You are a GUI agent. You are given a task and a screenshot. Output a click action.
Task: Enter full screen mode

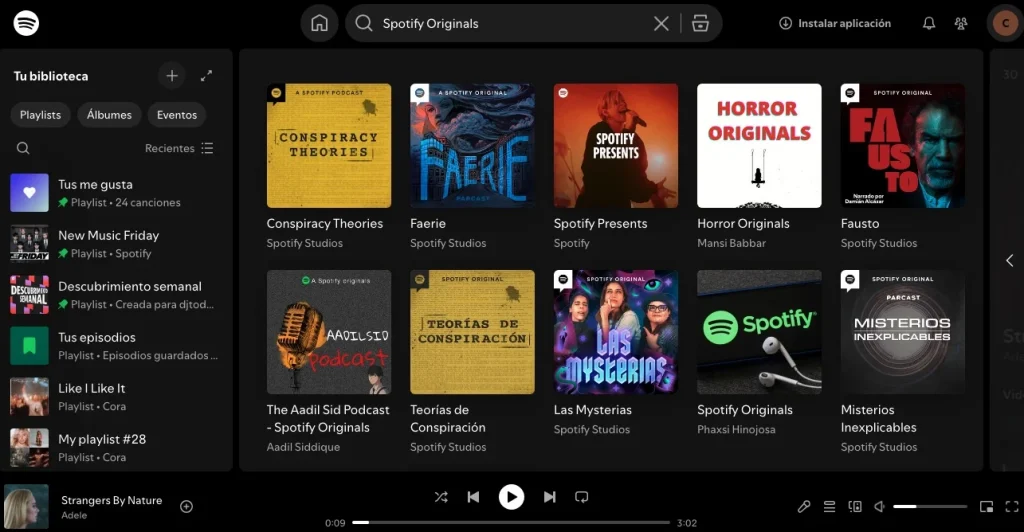[1012, 507]
